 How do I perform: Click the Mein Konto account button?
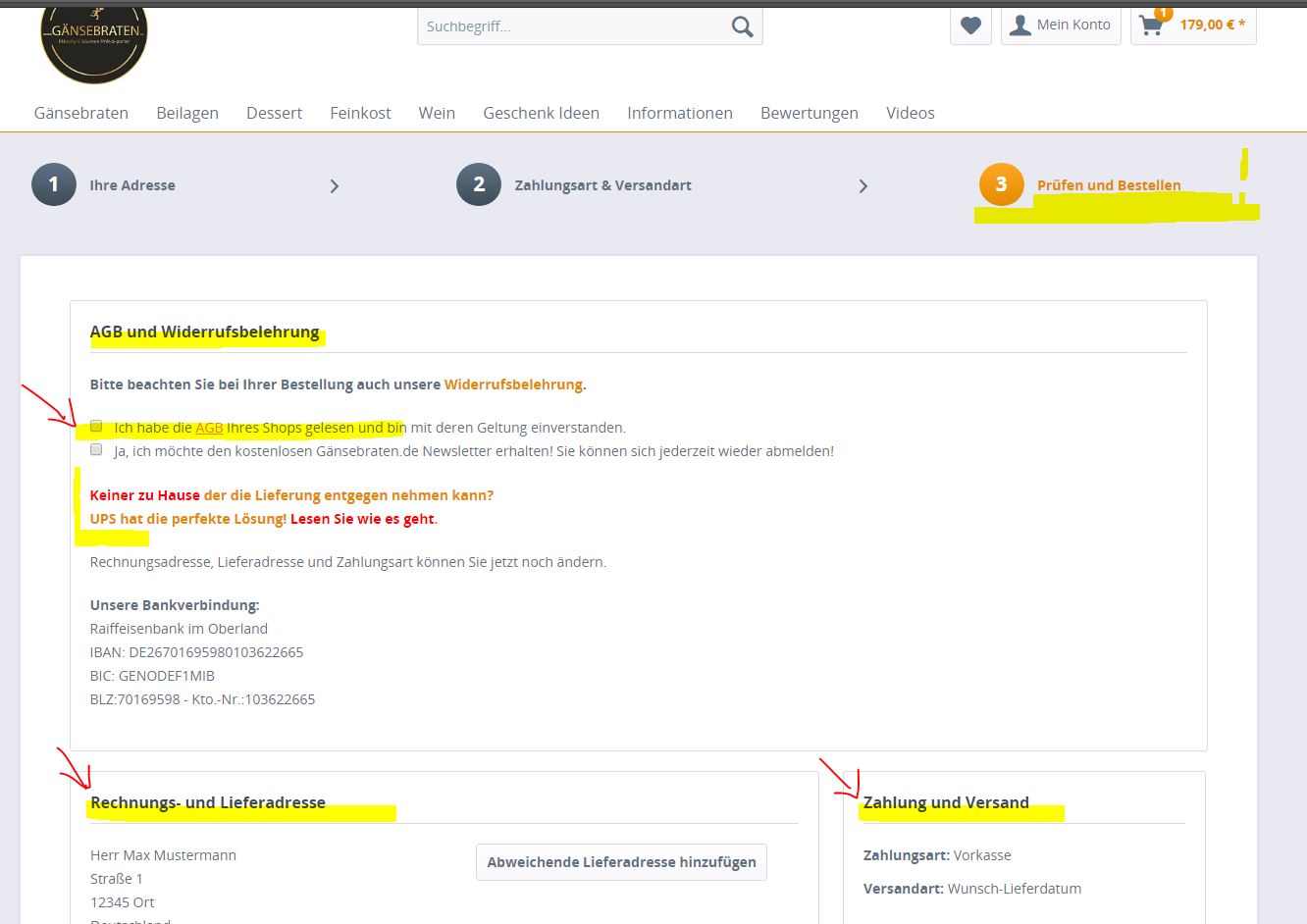(1061, 26)
